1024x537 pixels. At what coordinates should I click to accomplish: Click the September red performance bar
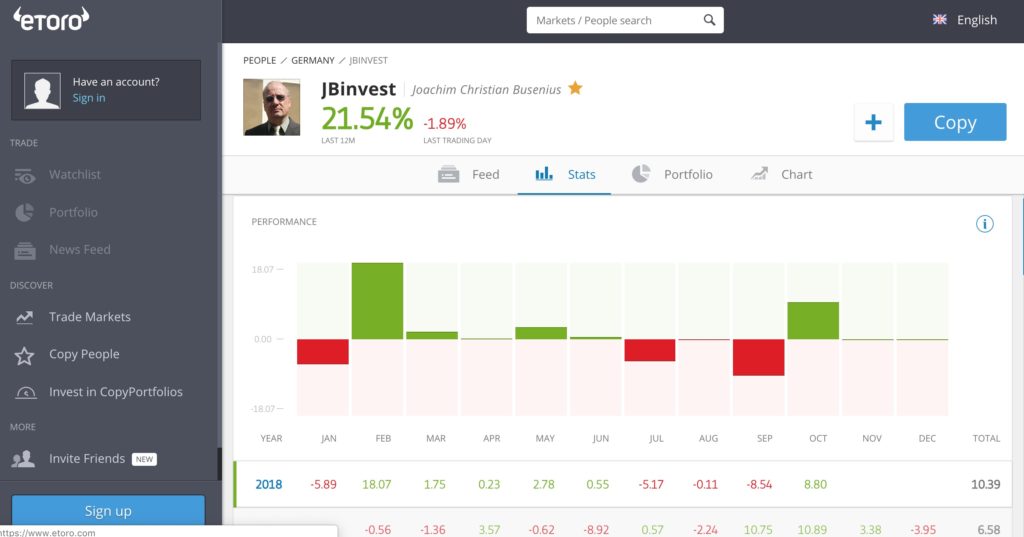point(758,357)
